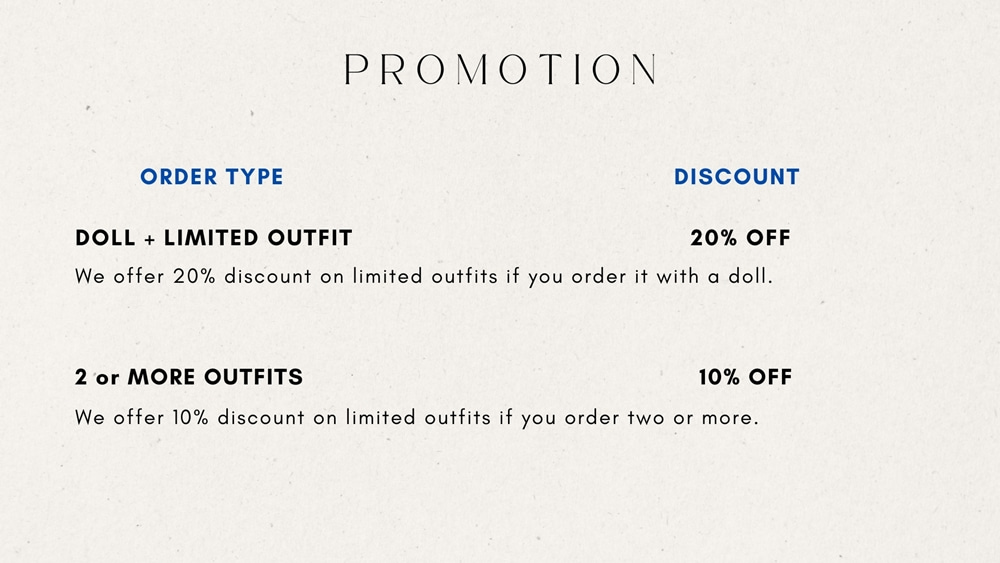Click the 2 or MORE OUTFITS heading

coord(189,377)
